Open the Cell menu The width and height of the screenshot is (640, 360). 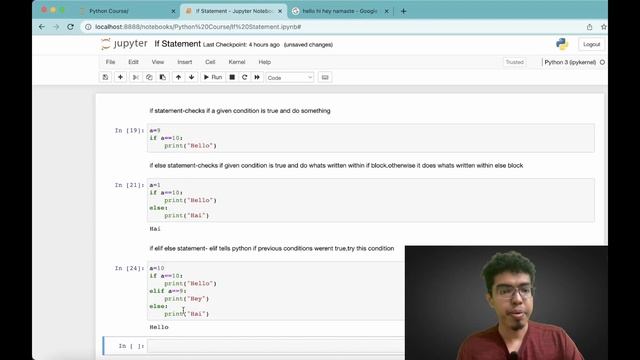point(210,62)
